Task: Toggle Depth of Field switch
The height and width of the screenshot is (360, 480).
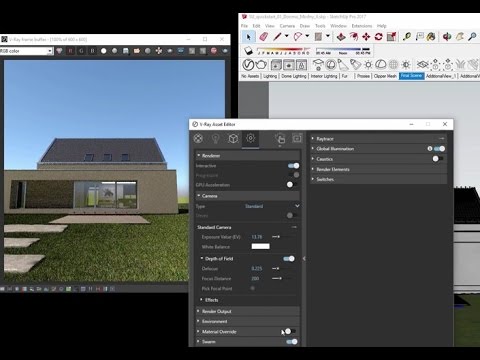Action: click(x=289, y=259)
